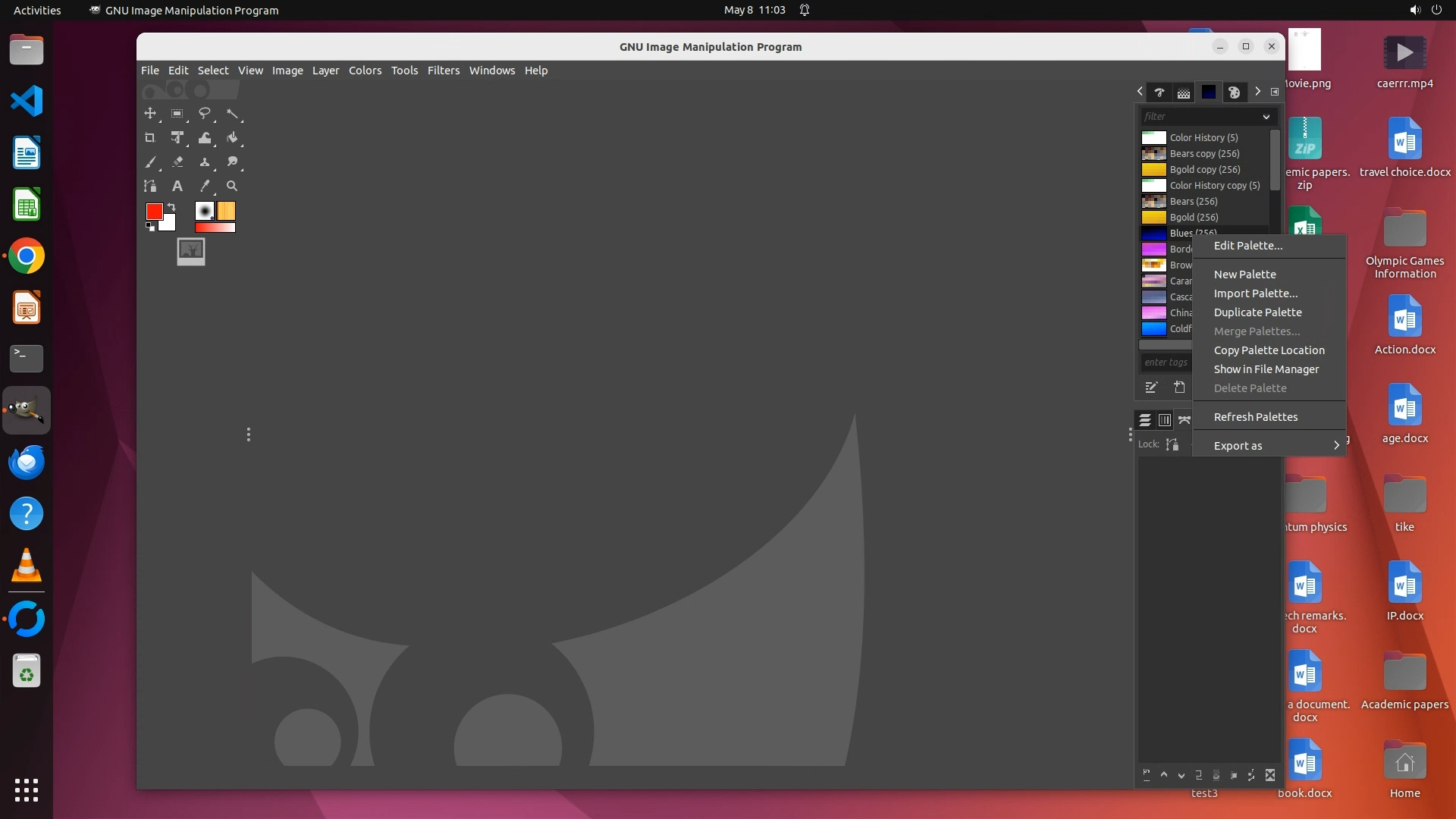
Task: Reset colors to default black and white
Action: (150, 227)
